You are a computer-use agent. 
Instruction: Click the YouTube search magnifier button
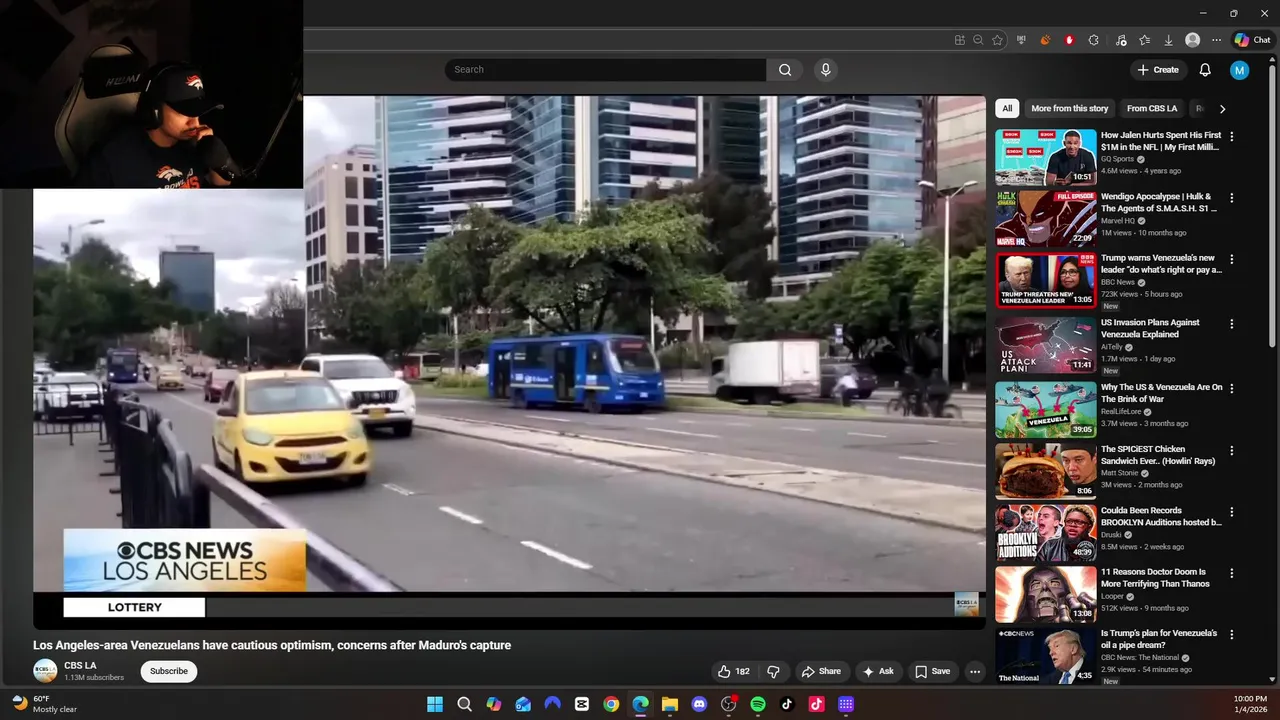click(785, 70)
